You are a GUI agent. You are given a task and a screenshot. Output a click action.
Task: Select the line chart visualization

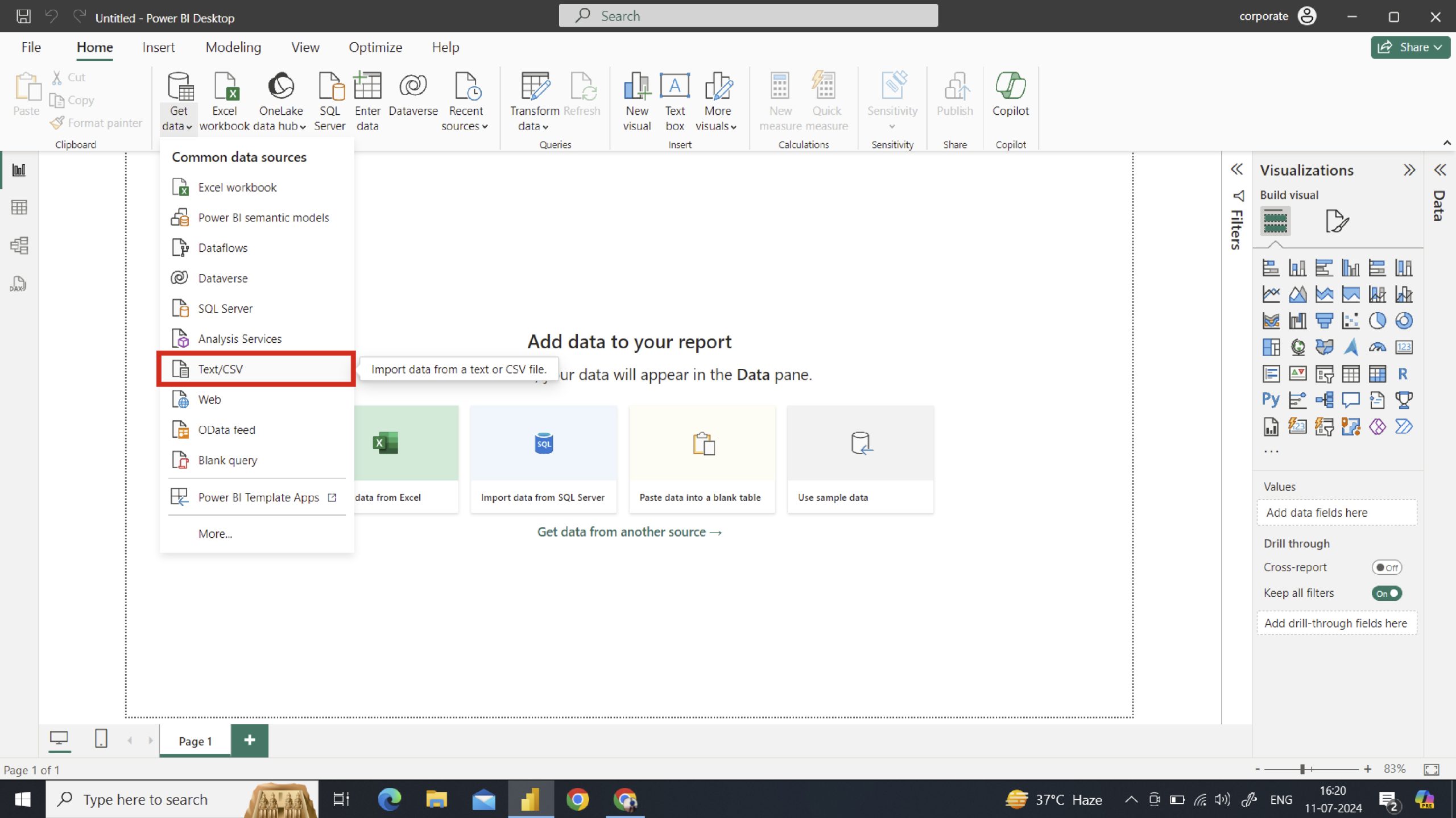click(1271, 294)
